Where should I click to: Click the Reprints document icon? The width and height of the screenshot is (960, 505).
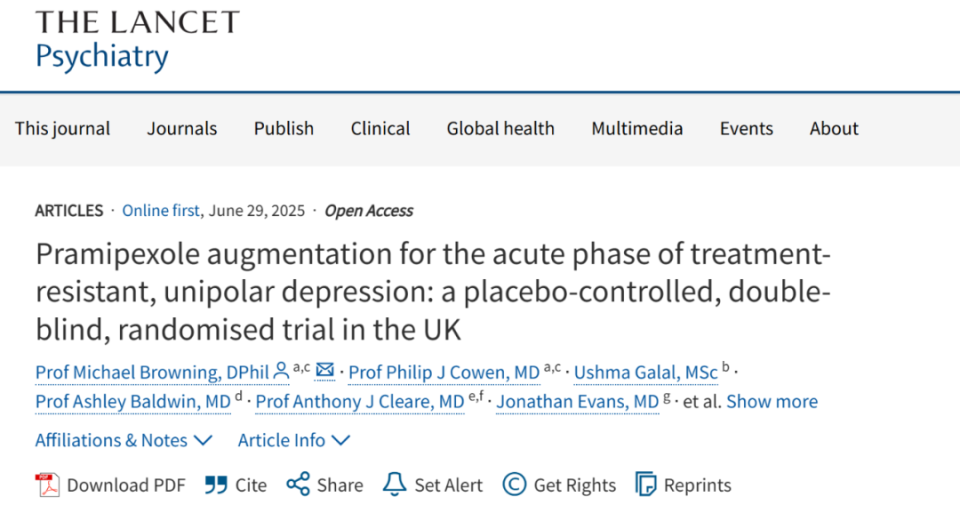click(x=645, y=485)
